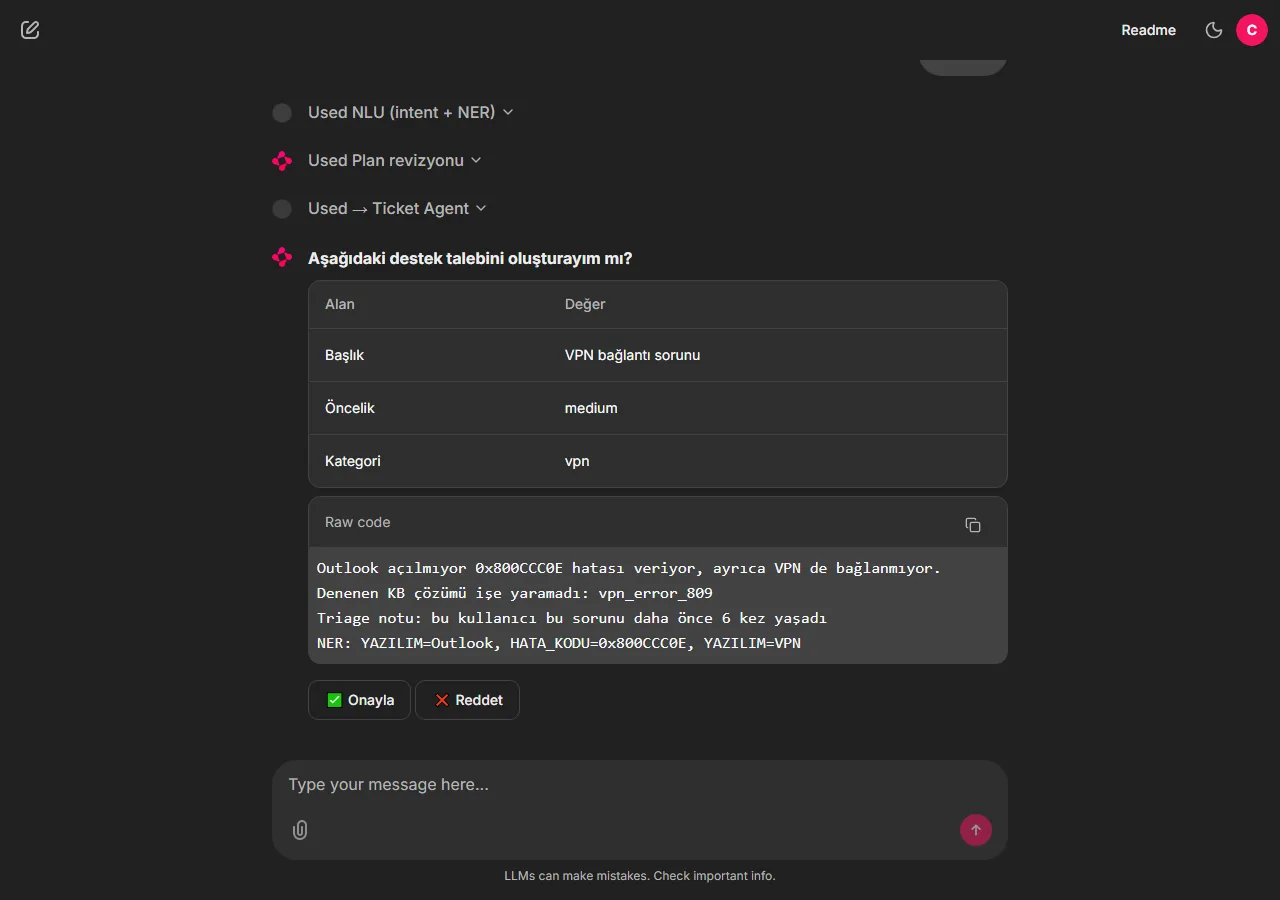The width and height of the screenshot is (1280, 900).
Task: Open the Readme link
Action: [1148, 30]
